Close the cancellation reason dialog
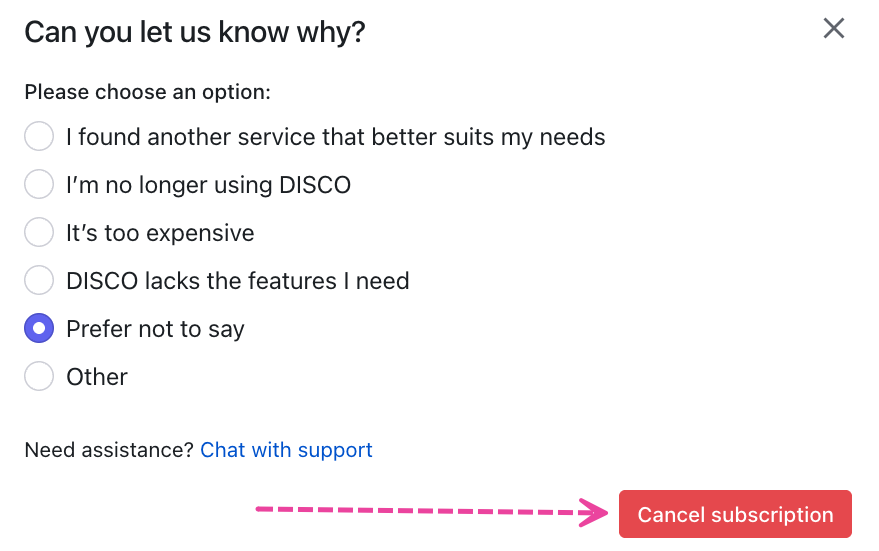The width and height of the screenshot is (879, 551). click(x=833, y=28)
